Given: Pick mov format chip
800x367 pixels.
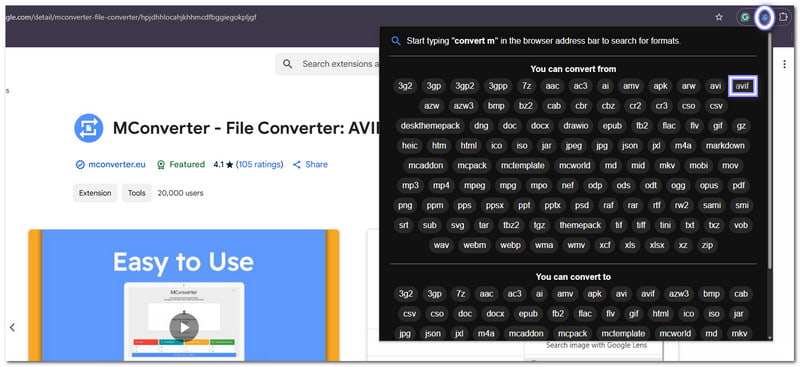Looking at the screenshot, I should pyautogui.click(x=731, y=165).
